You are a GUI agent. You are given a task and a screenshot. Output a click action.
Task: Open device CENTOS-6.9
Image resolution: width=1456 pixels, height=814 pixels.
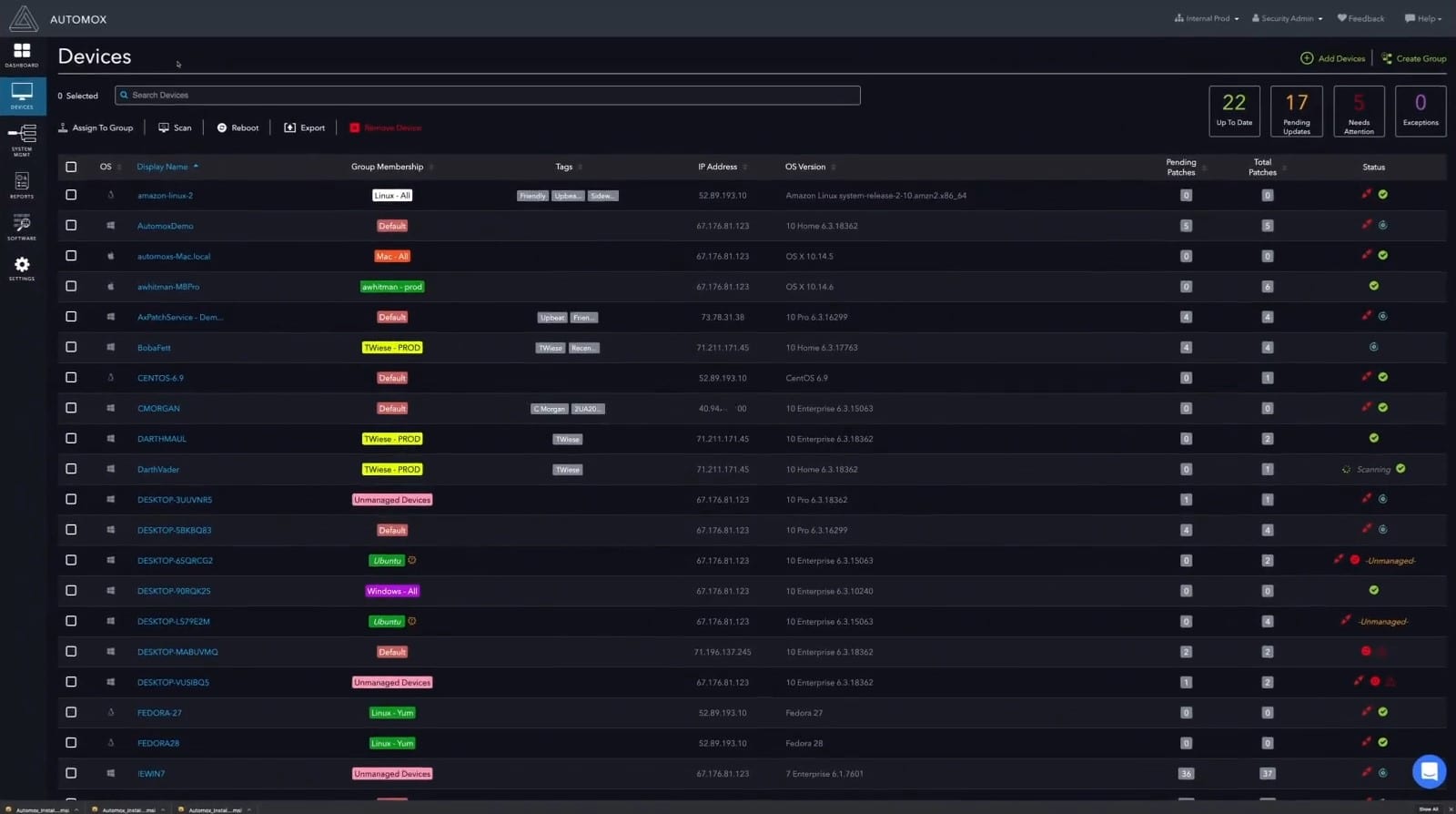(160, 378)
